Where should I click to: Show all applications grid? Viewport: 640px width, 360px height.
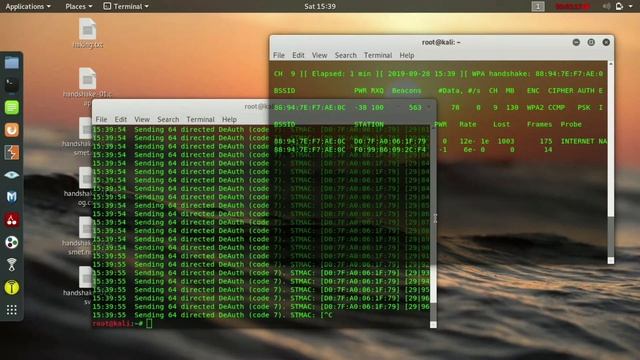coord(11,310)
